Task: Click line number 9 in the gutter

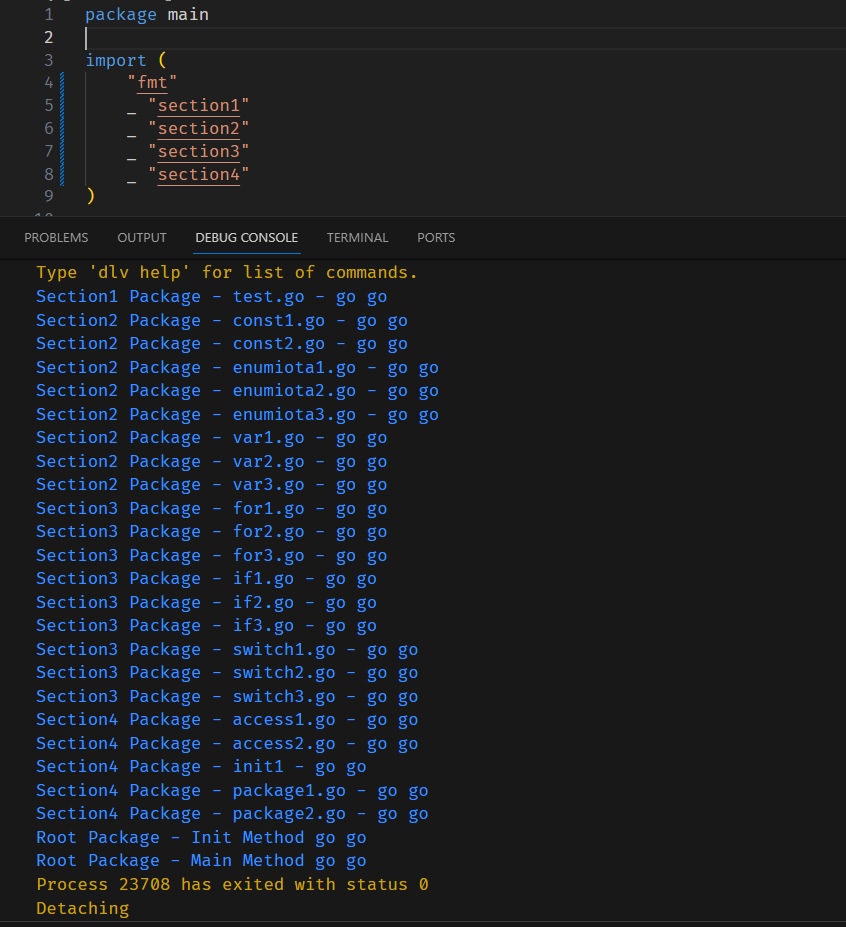Action: pos(48,196)
